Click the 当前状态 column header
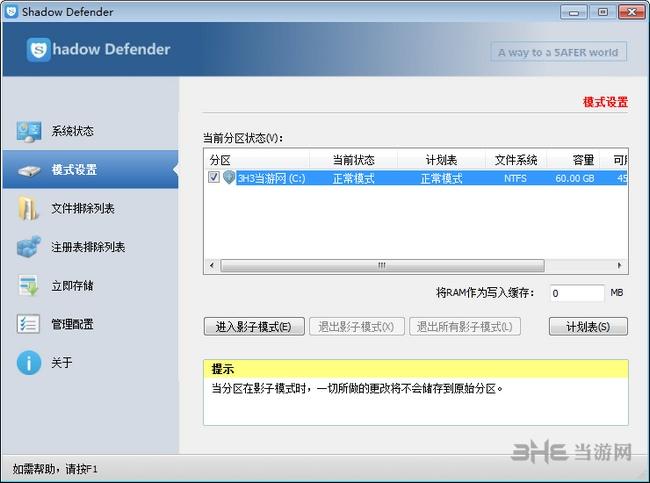 [354, 160]
